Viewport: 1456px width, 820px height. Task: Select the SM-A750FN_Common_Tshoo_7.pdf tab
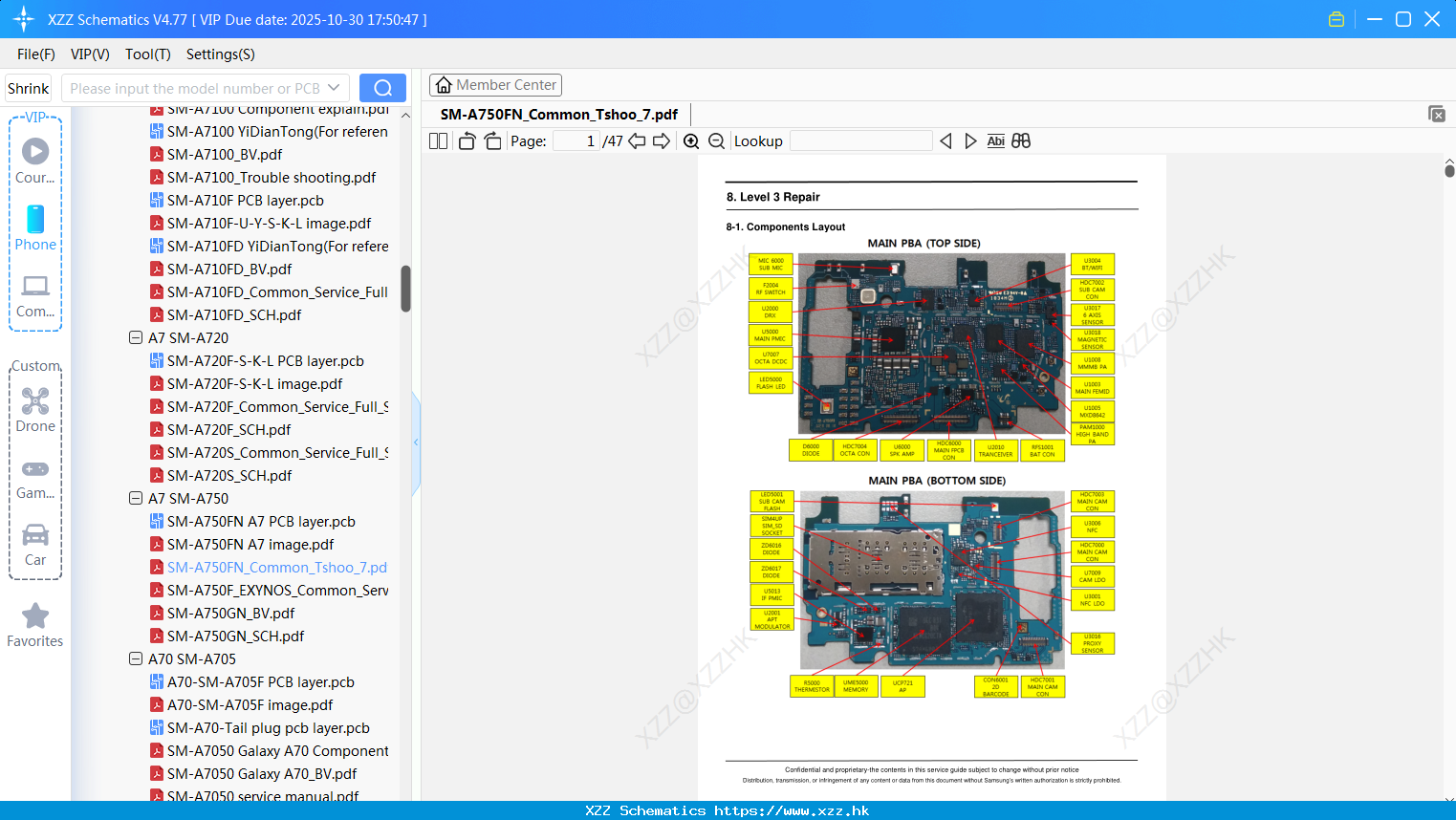(559, 115)
